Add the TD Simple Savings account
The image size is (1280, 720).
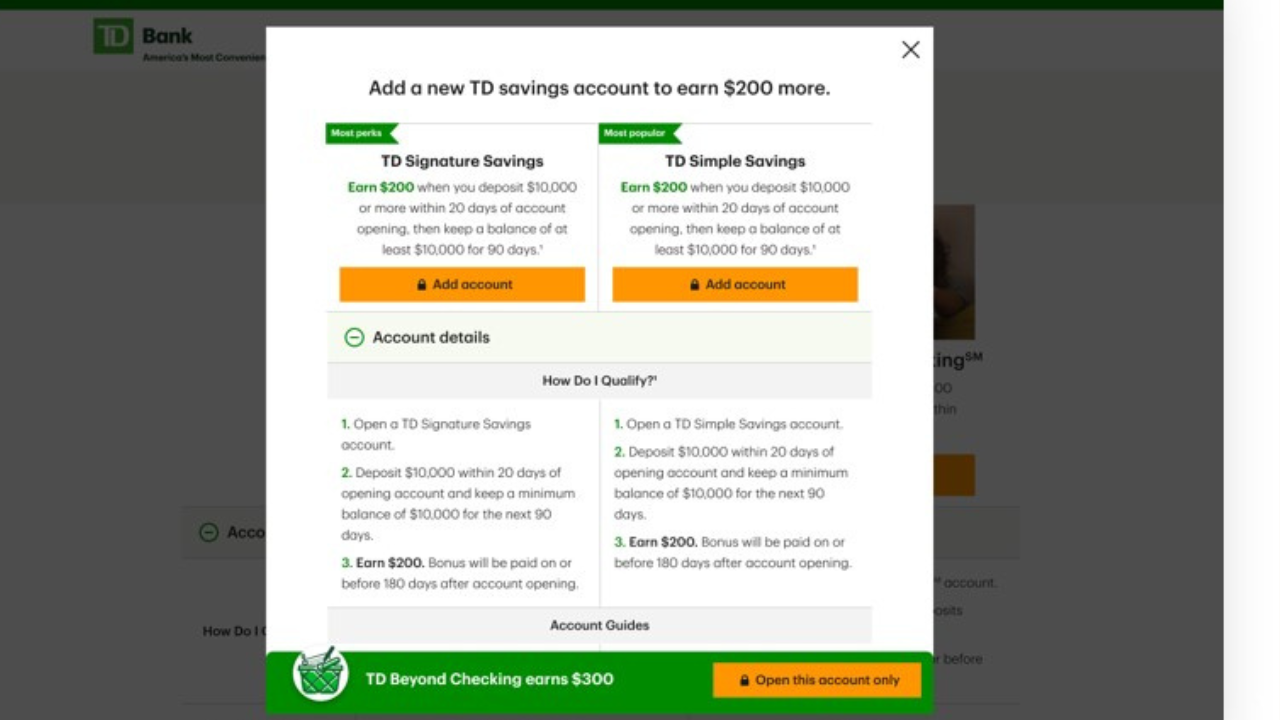(735, 284)
